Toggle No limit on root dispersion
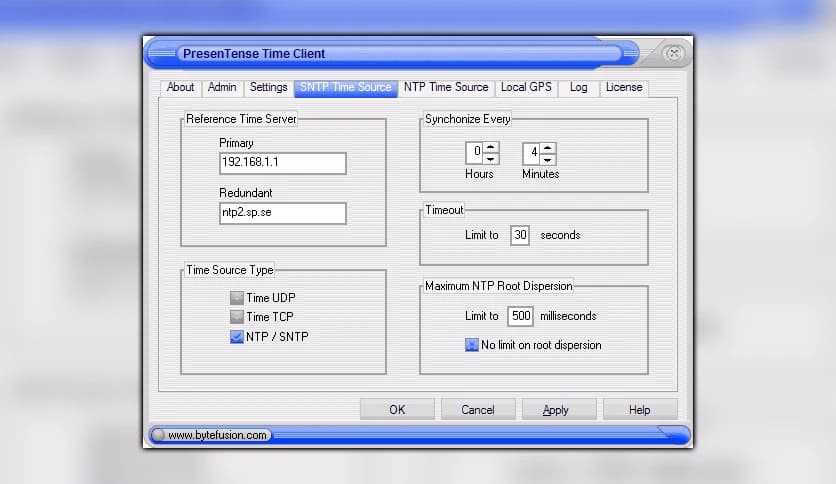 point(471,345)
